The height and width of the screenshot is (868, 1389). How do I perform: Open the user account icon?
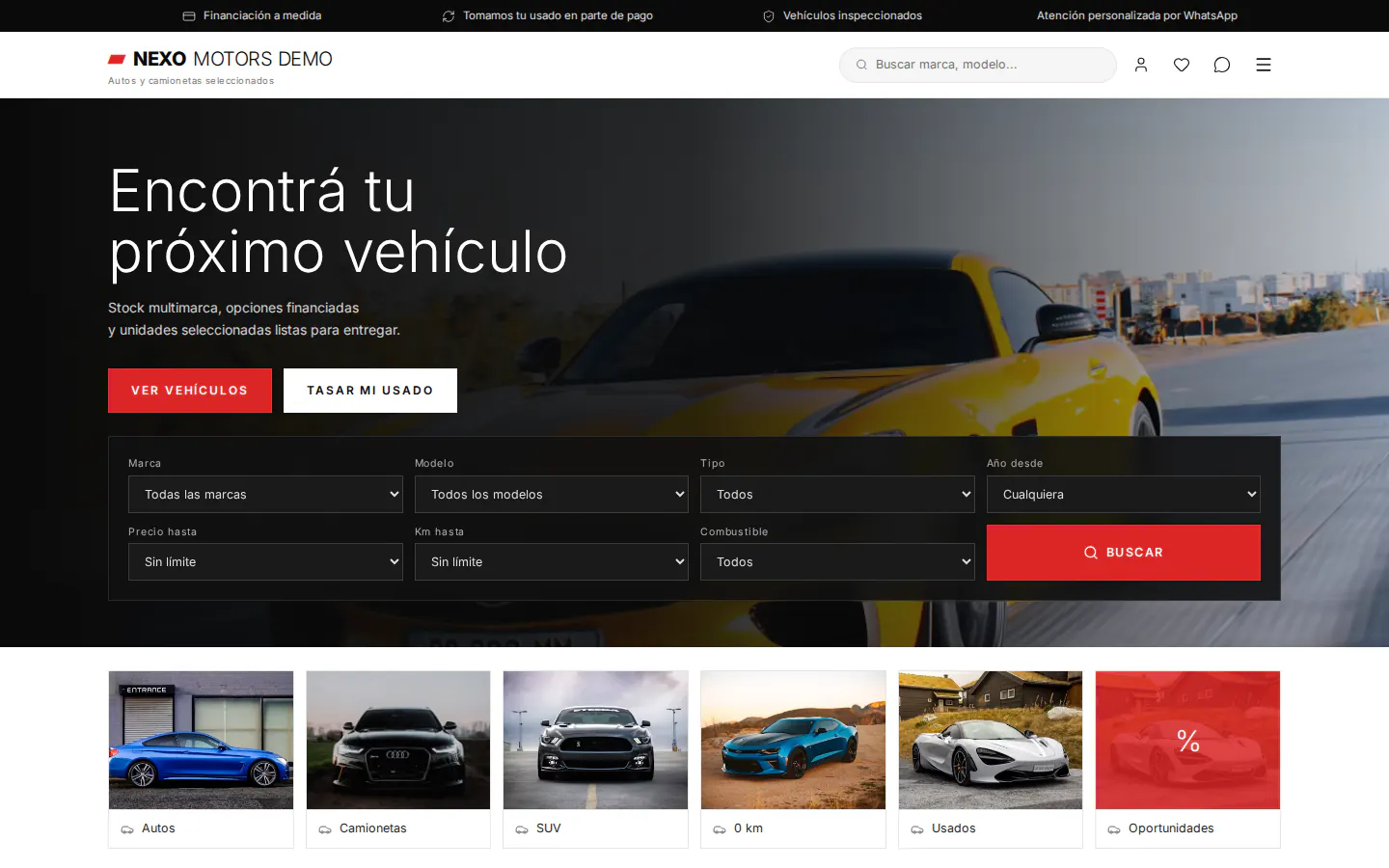click(1141, 65)
